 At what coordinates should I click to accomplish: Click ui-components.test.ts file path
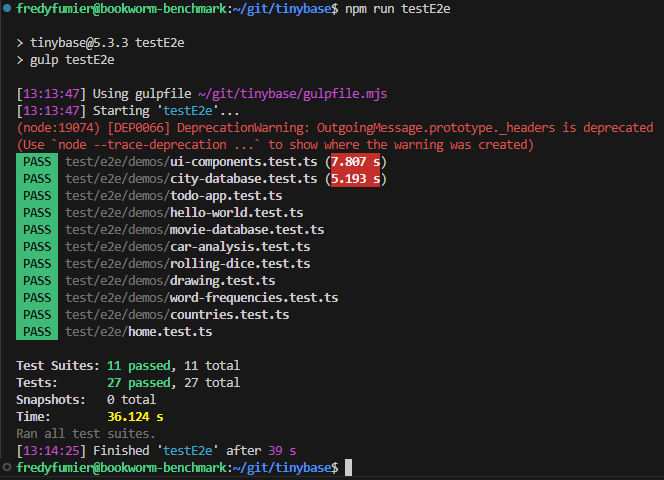coord(191,162)
